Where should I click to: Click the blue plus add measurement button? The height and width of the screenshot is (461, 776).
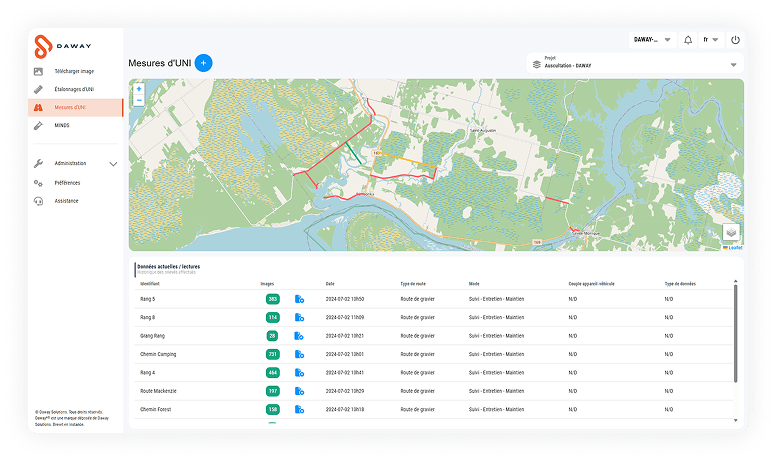pyautogui.click(x=203, y=63)
